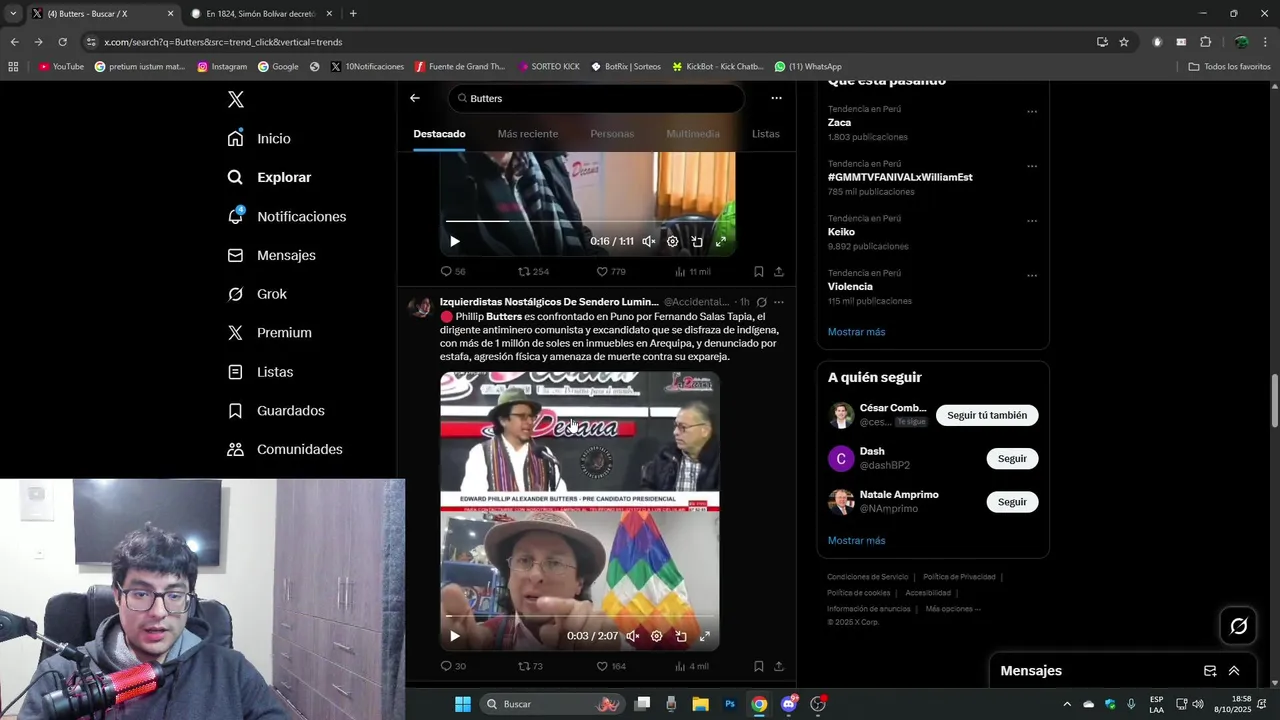Screen dimensions: 1280x720
Task: Share the post with 779 likes
Action: pos(779,271)
